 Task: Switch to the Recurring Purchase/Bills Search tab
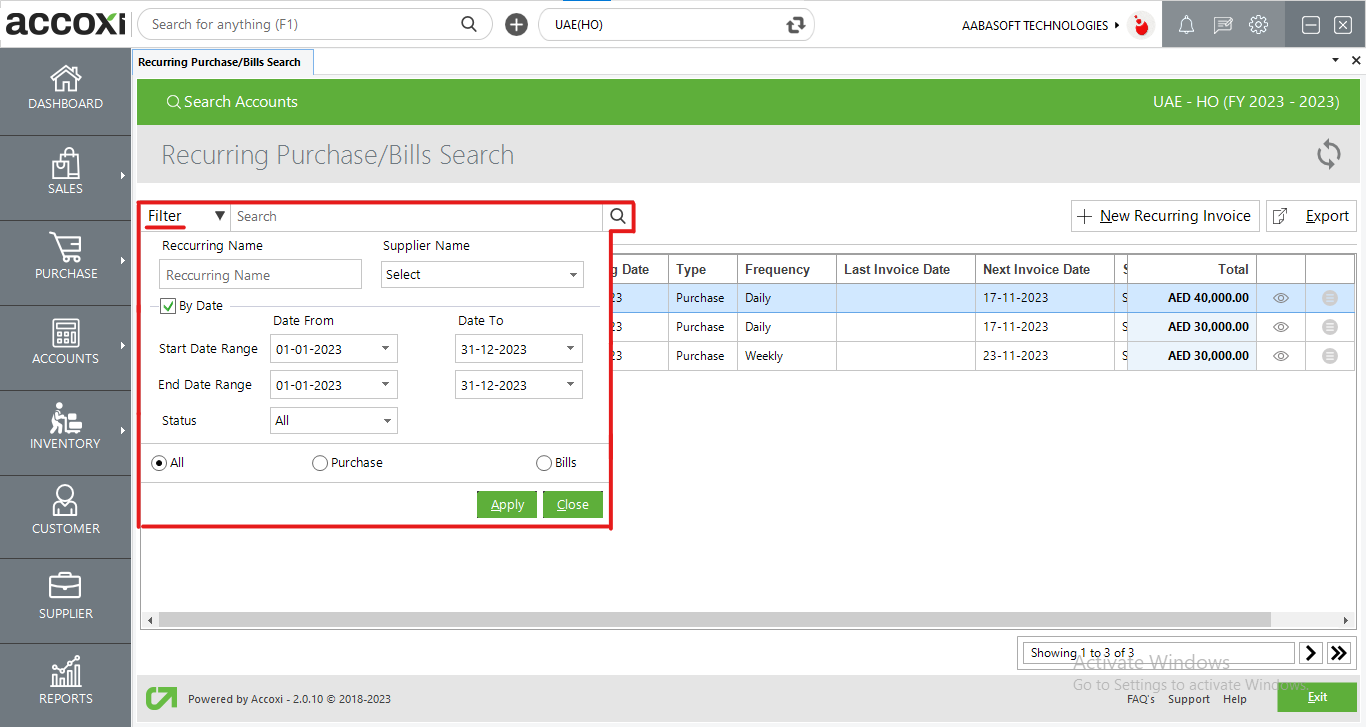[222, 61]
